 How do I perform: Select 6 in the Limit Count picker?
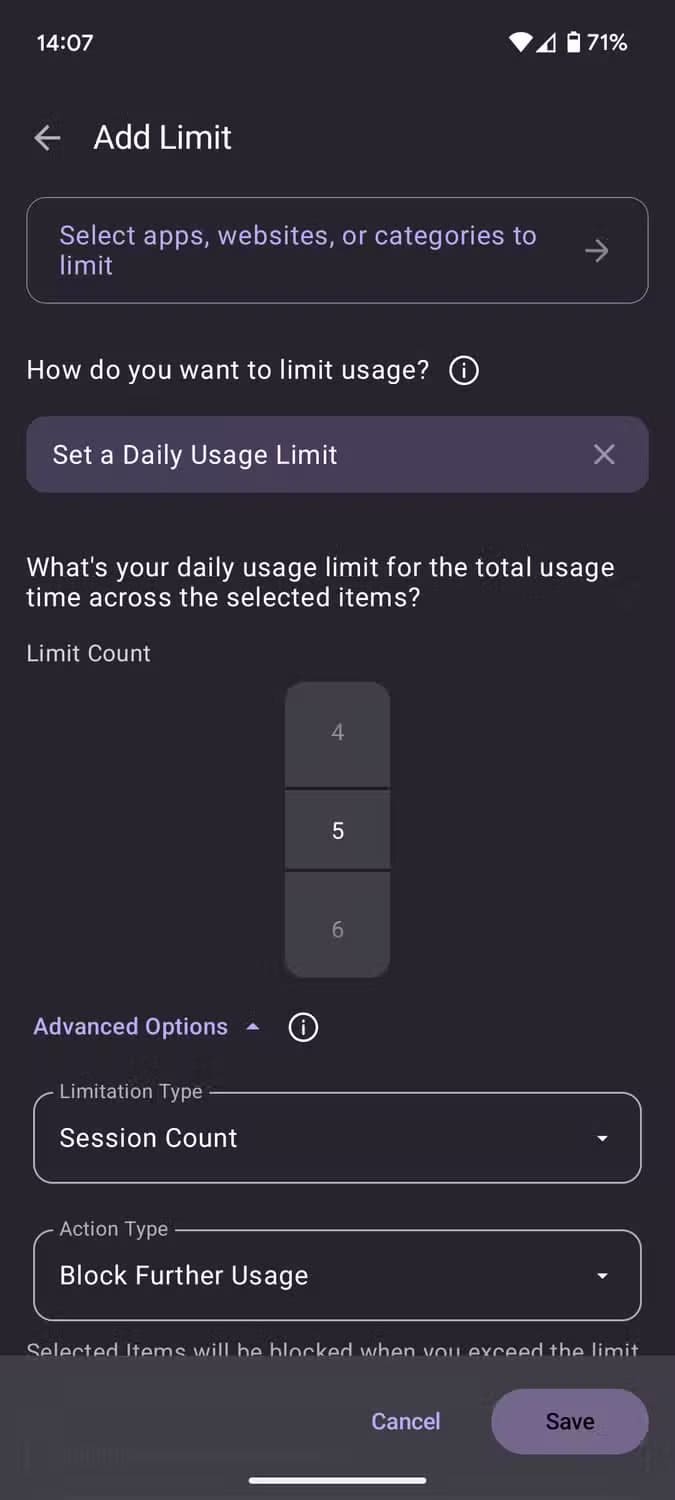pos(338,930)
